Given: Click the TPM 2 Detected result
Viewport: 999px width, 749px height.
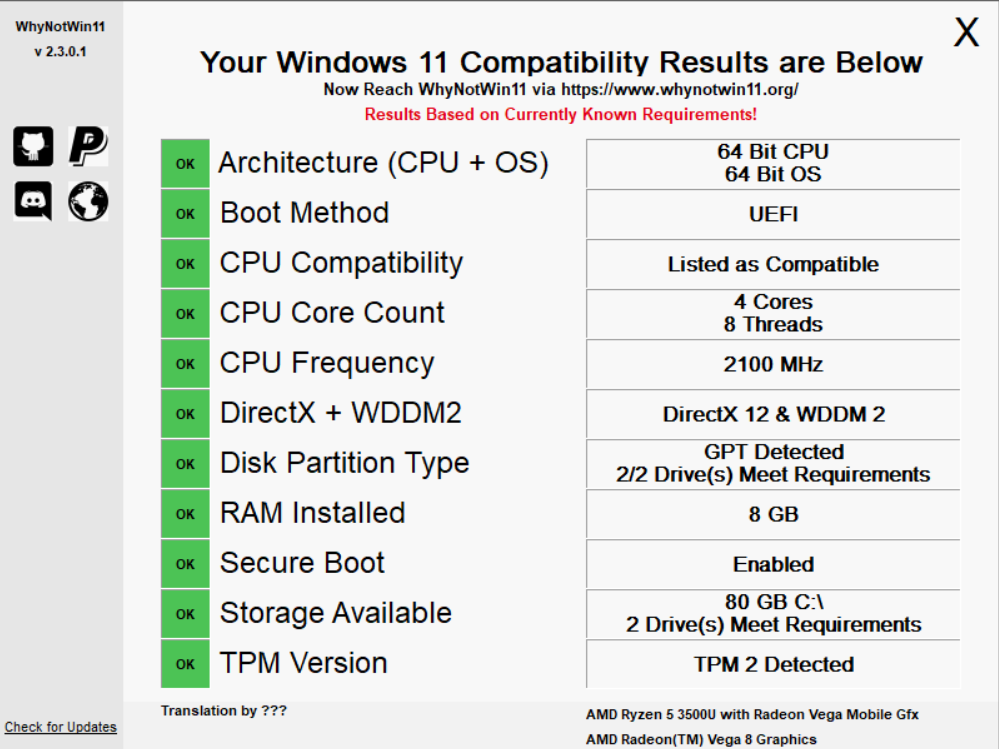Looking at the screenshot, I should [x=773, y=664].
